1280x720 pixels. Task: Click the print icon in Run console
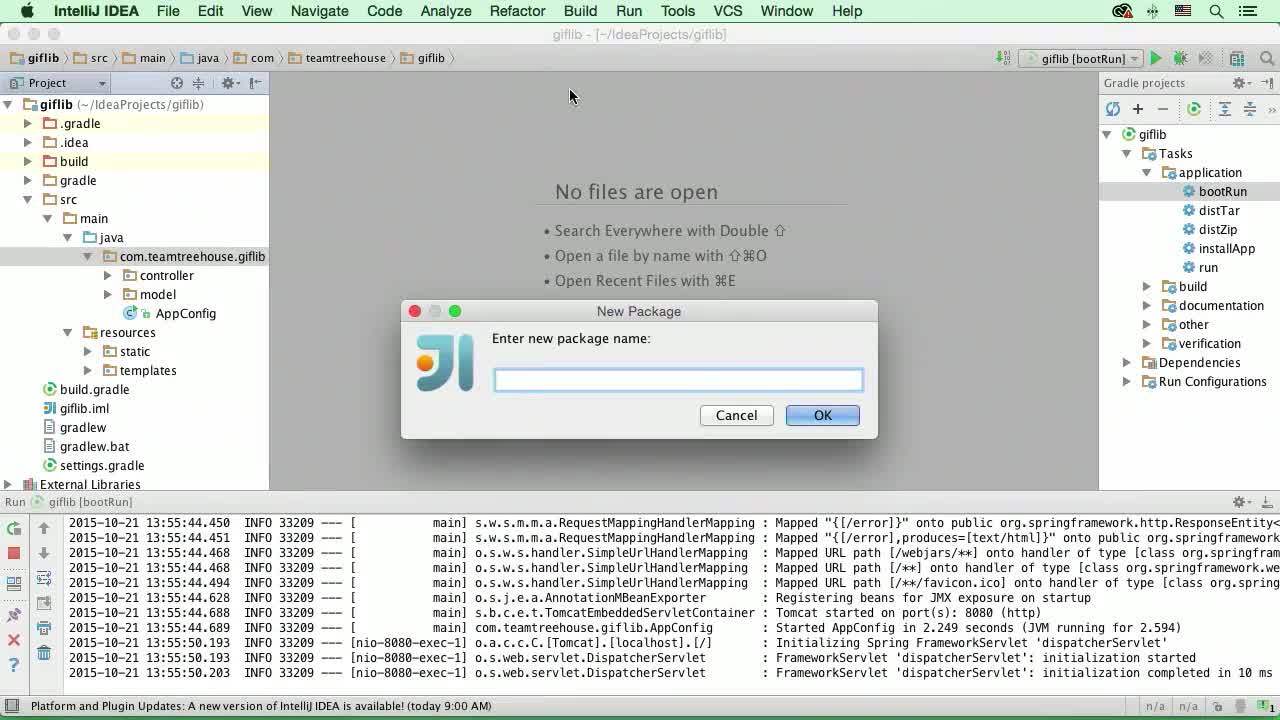click(x=44, y=628)
